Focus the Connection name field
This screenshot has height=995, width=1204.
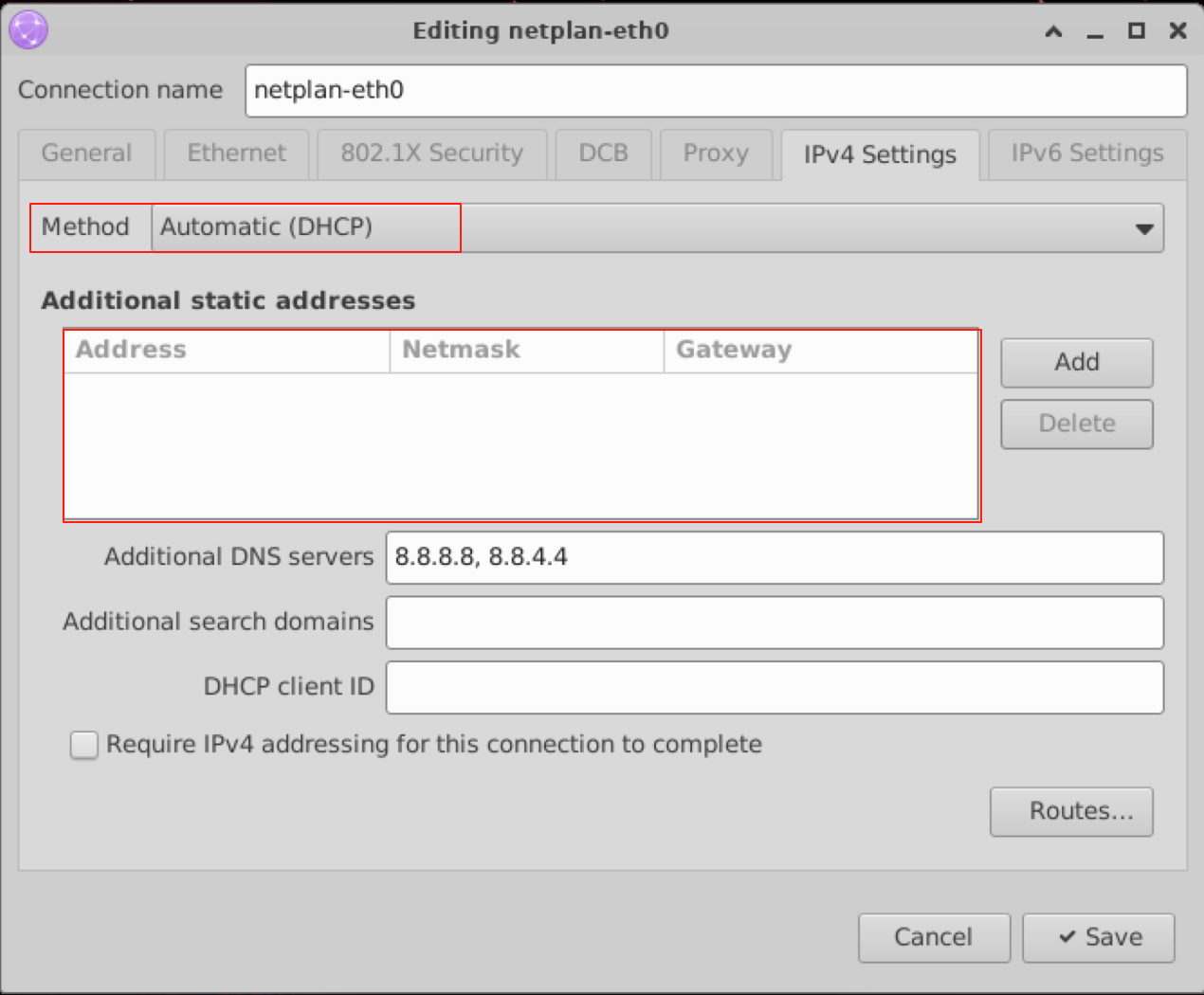click(x=716, y=91)
